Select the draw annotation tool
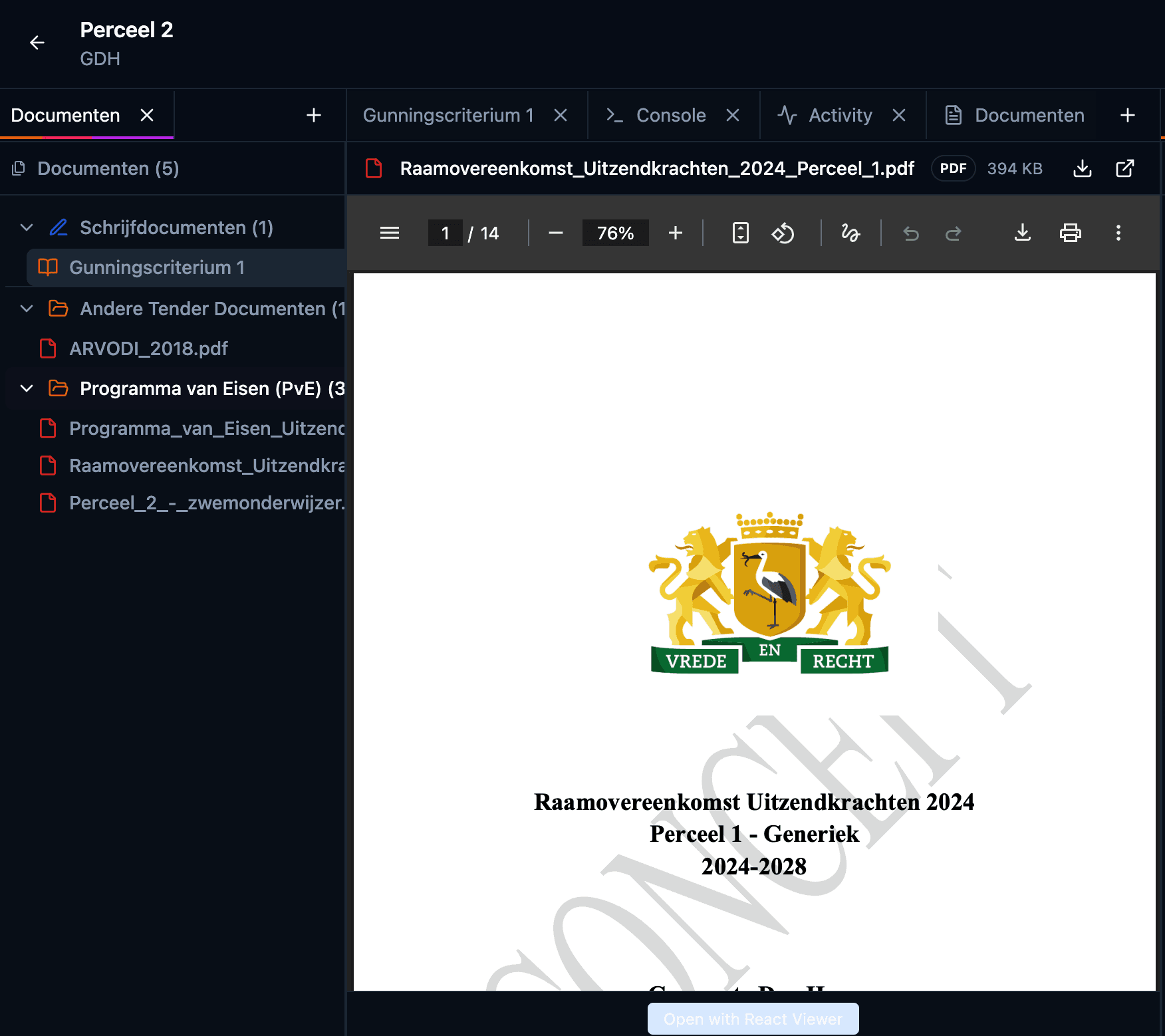This screenshot has width=1165, height=1036. tap(850, 233)
